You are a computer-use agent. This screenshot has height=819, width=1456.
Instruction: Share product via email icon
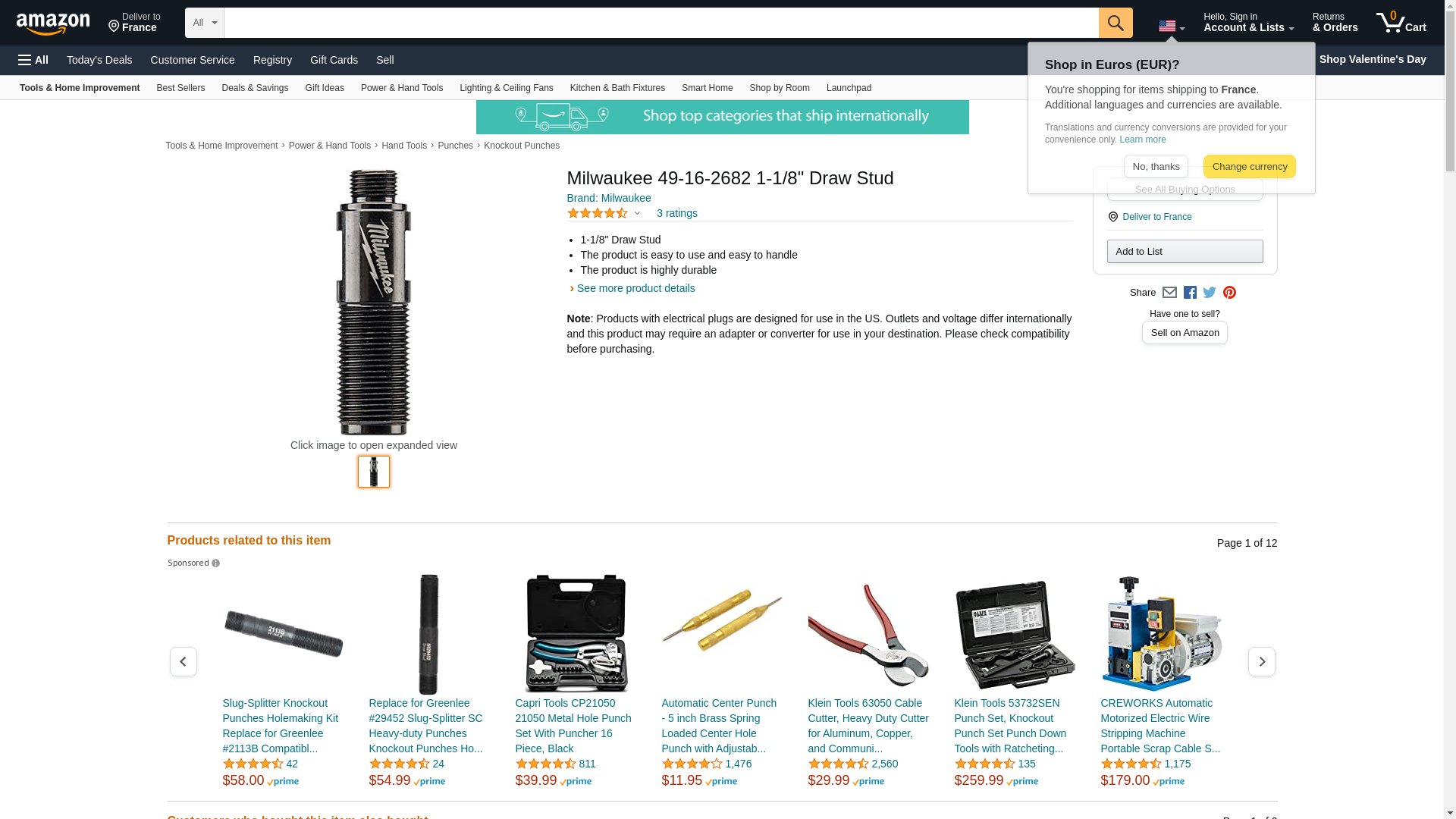pos(1169,293)
